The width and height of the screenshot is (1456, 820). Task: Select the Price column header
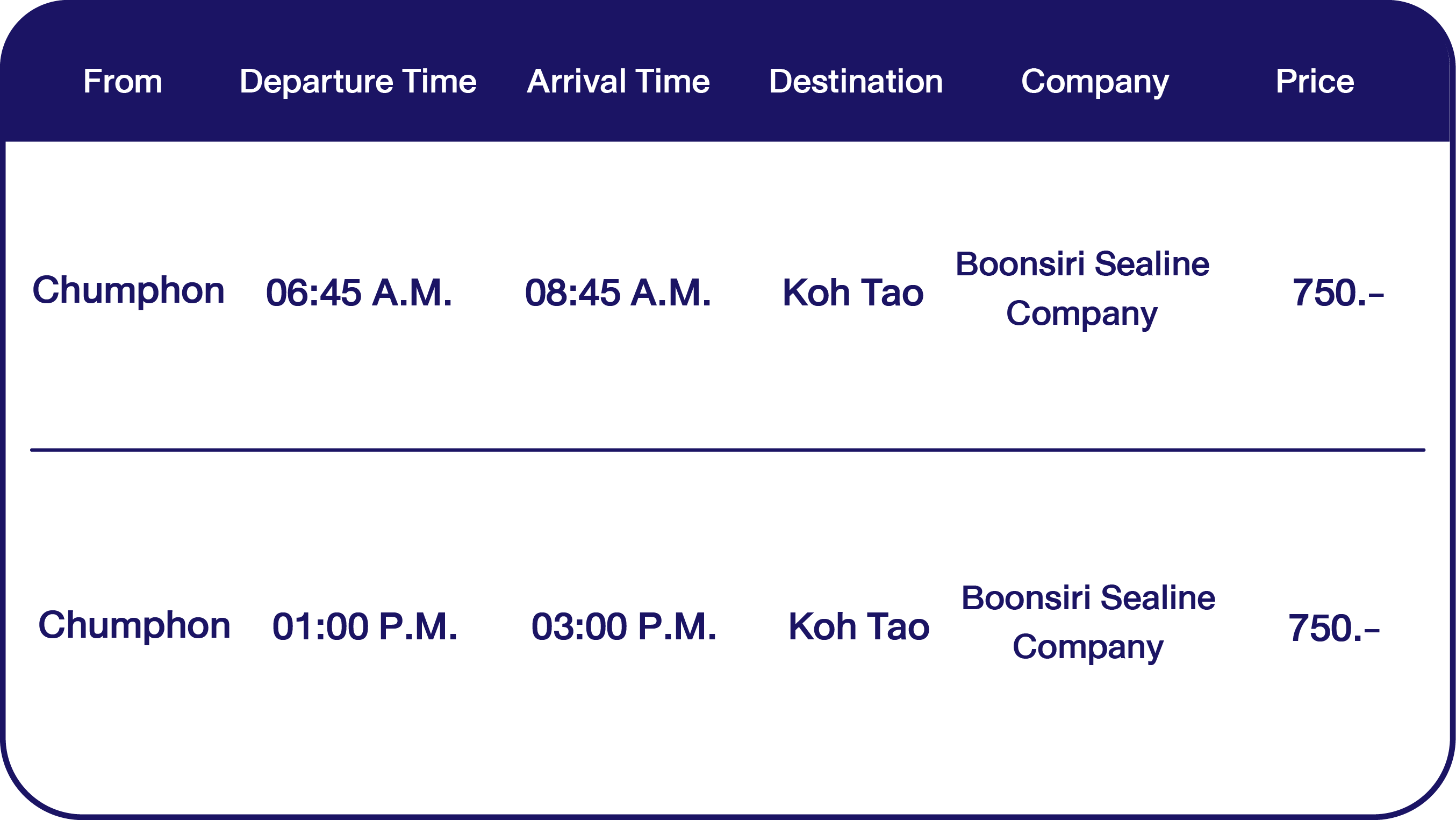coord(1315,81)
